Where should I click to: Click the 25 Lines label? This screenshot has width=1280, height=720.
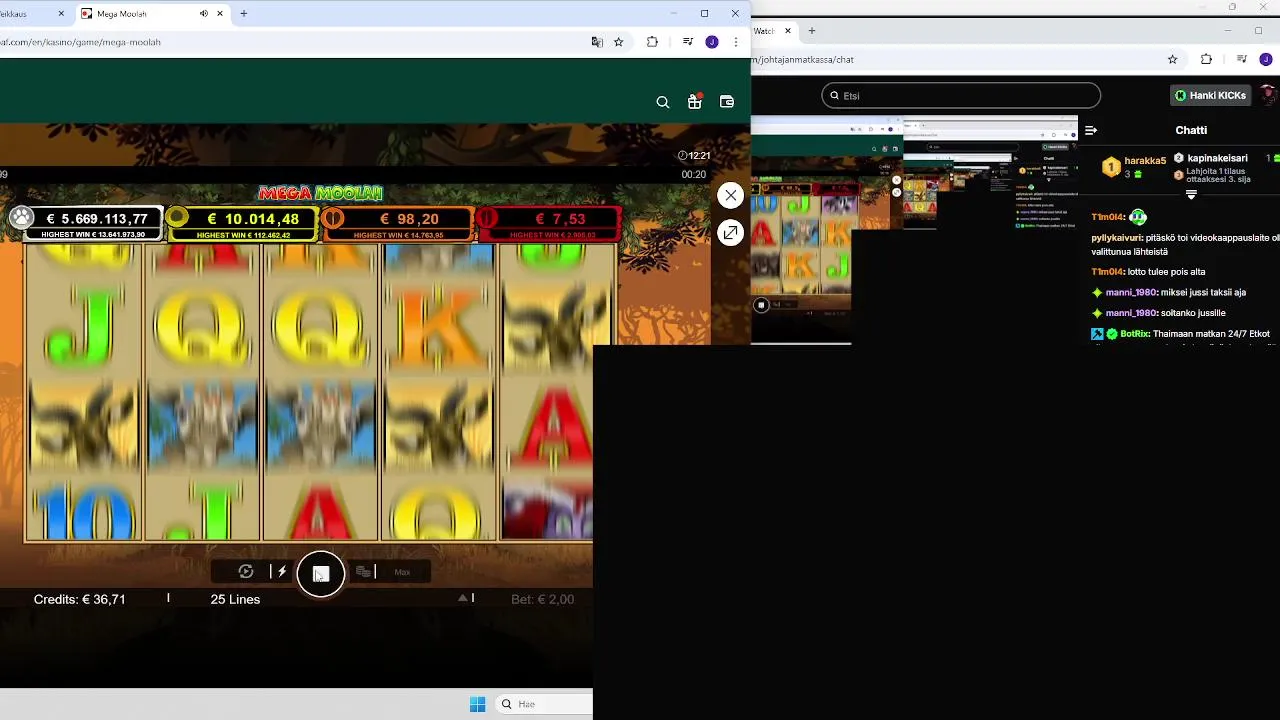[x=235, y=599]
